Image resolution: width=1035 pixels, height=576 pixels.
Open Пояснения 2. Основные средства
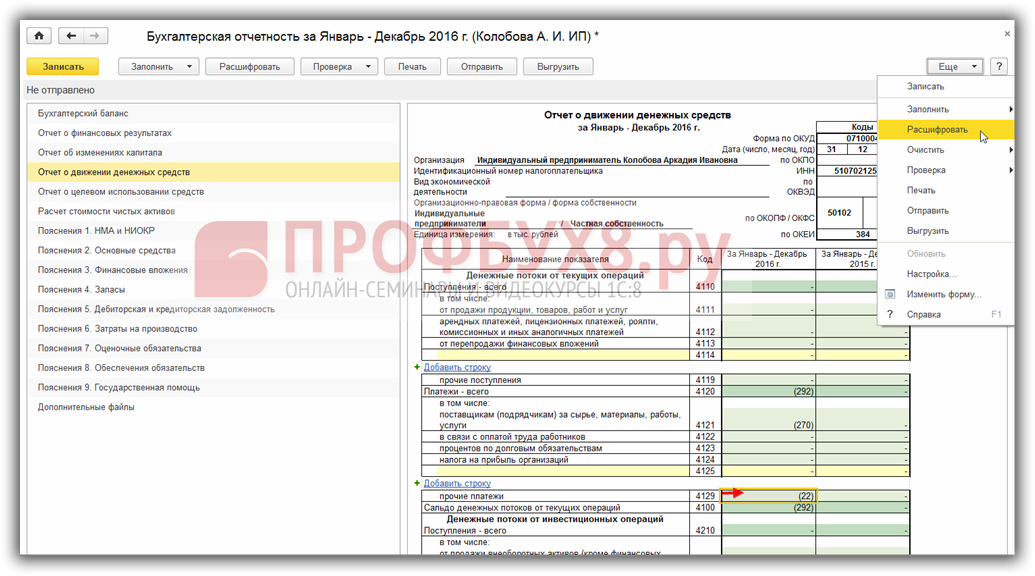tap(213, 251)
